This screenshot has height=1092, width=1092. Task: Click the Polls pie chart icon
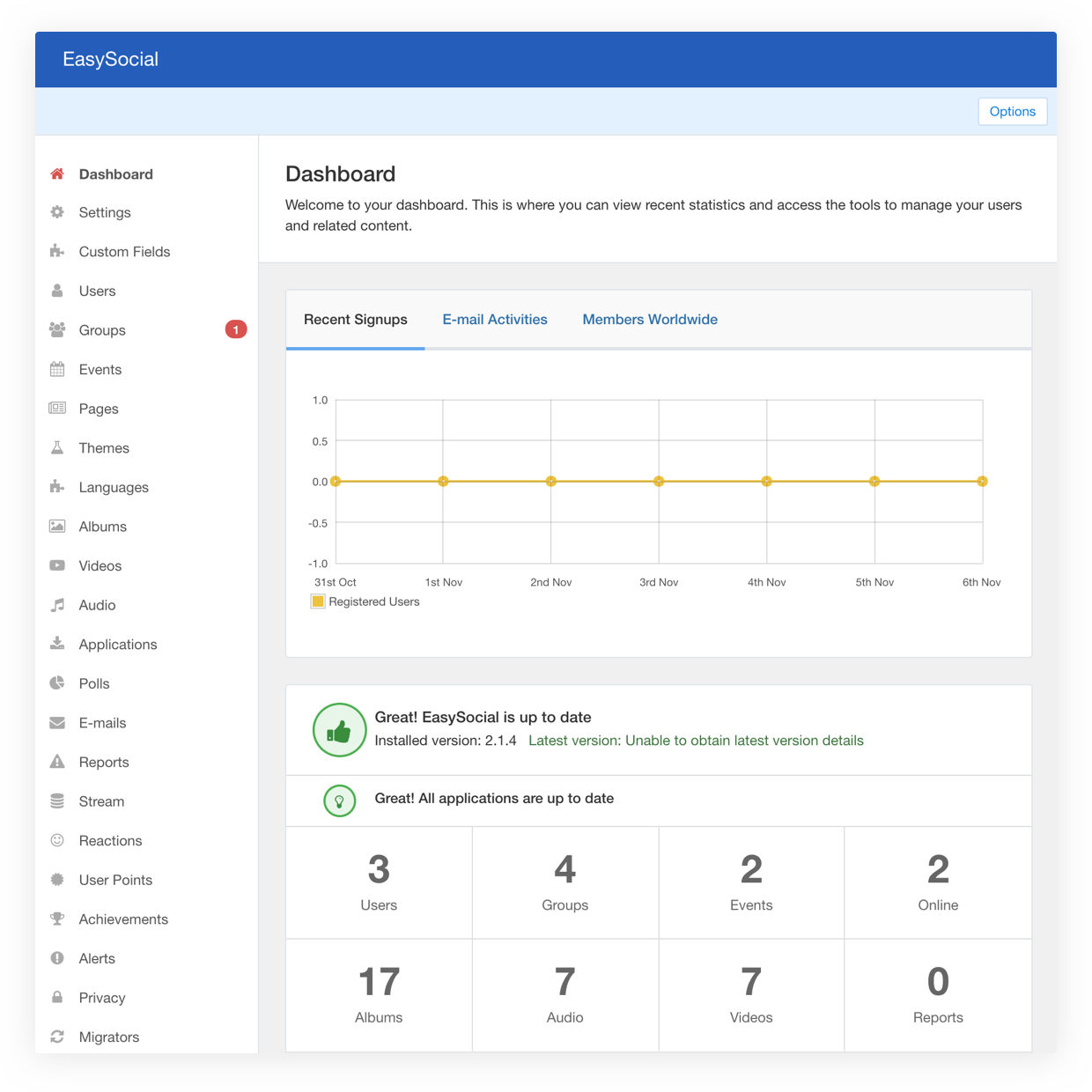[57, 683]
